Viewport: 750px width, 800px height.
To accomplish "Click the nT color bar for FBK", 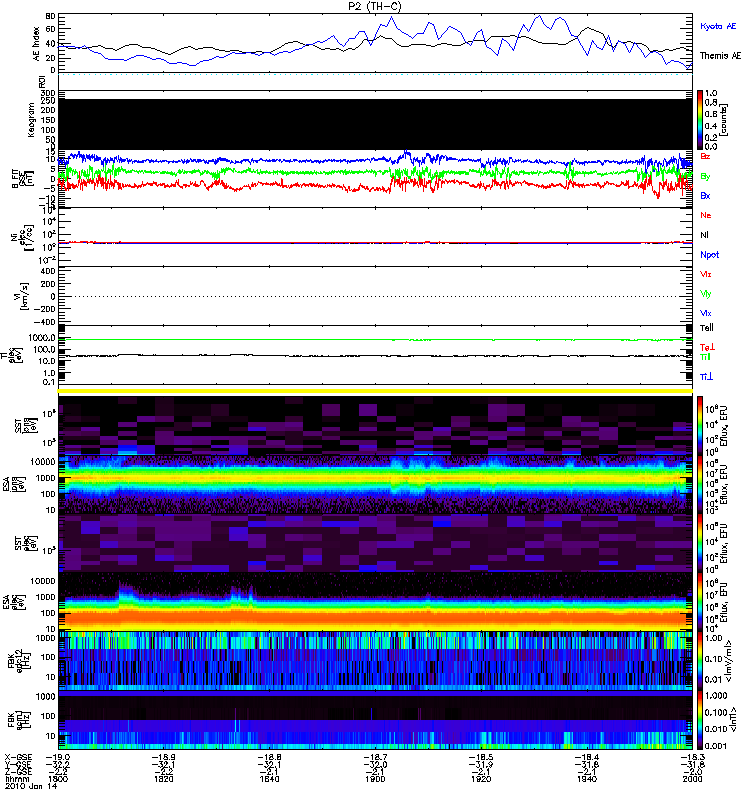I will 699,720.
